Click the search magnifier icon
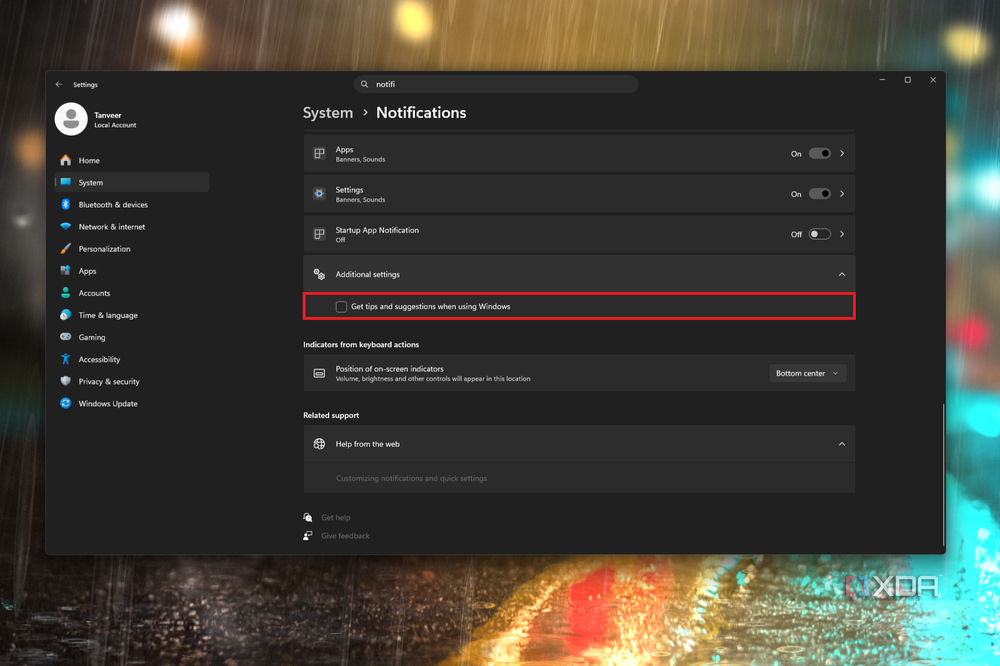This screenshot has height=666, width=1000. pyautogui.click(x=365, y=84)
